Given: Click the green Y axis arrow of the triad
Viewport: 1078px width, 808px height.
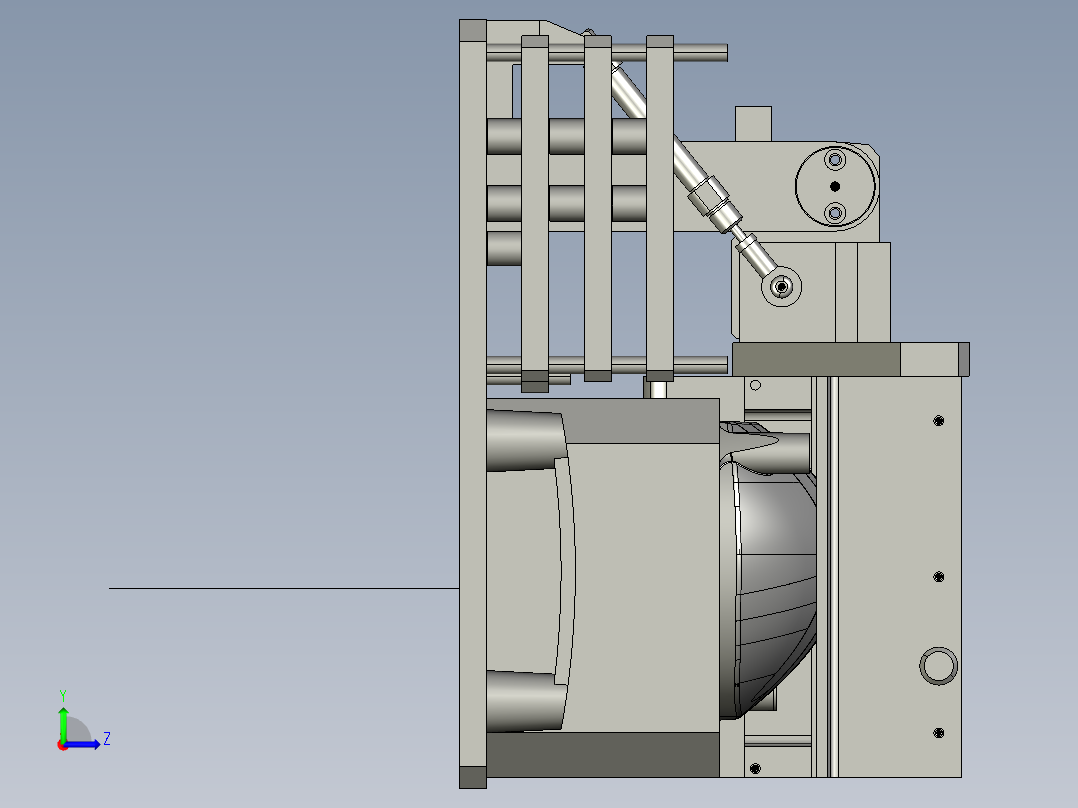Looking at the screenshot, I should point(63,723).
